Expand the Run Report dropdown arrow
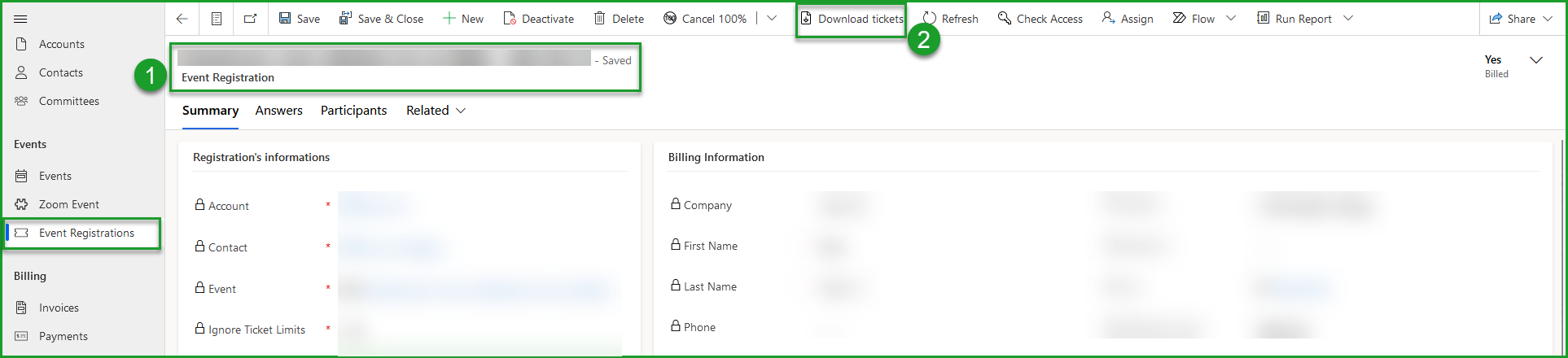1568x358 pixels. pos(1348,19)
